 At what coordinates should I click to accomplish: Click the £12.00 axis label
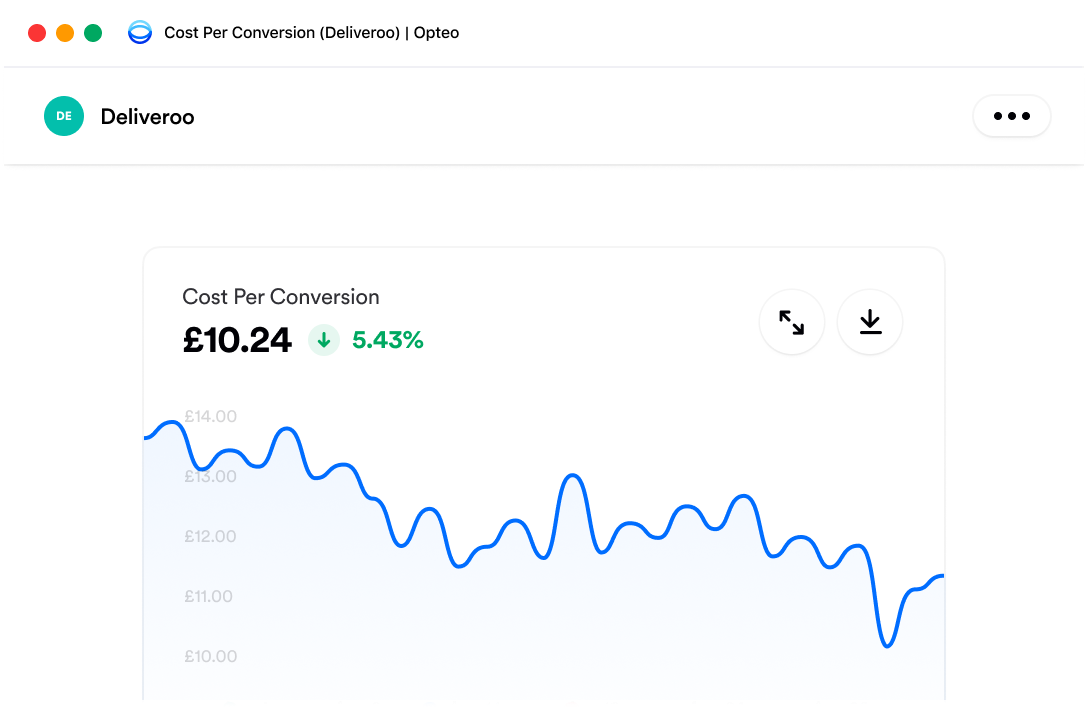pos(210,537)
